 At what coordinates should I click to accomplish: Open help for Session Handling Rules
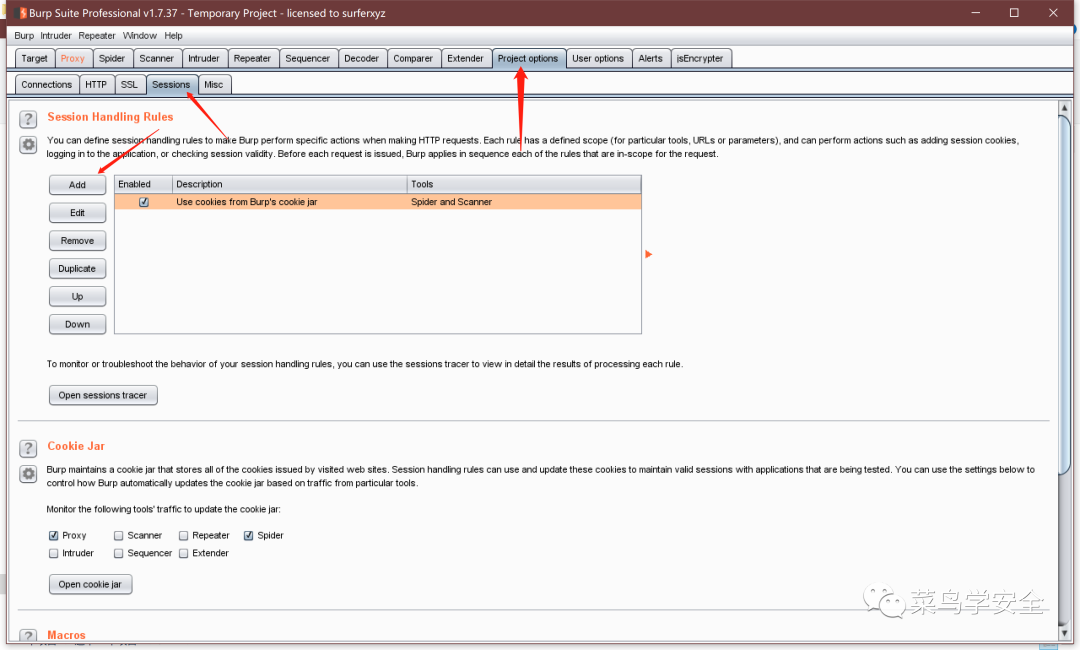pos(28,119)
